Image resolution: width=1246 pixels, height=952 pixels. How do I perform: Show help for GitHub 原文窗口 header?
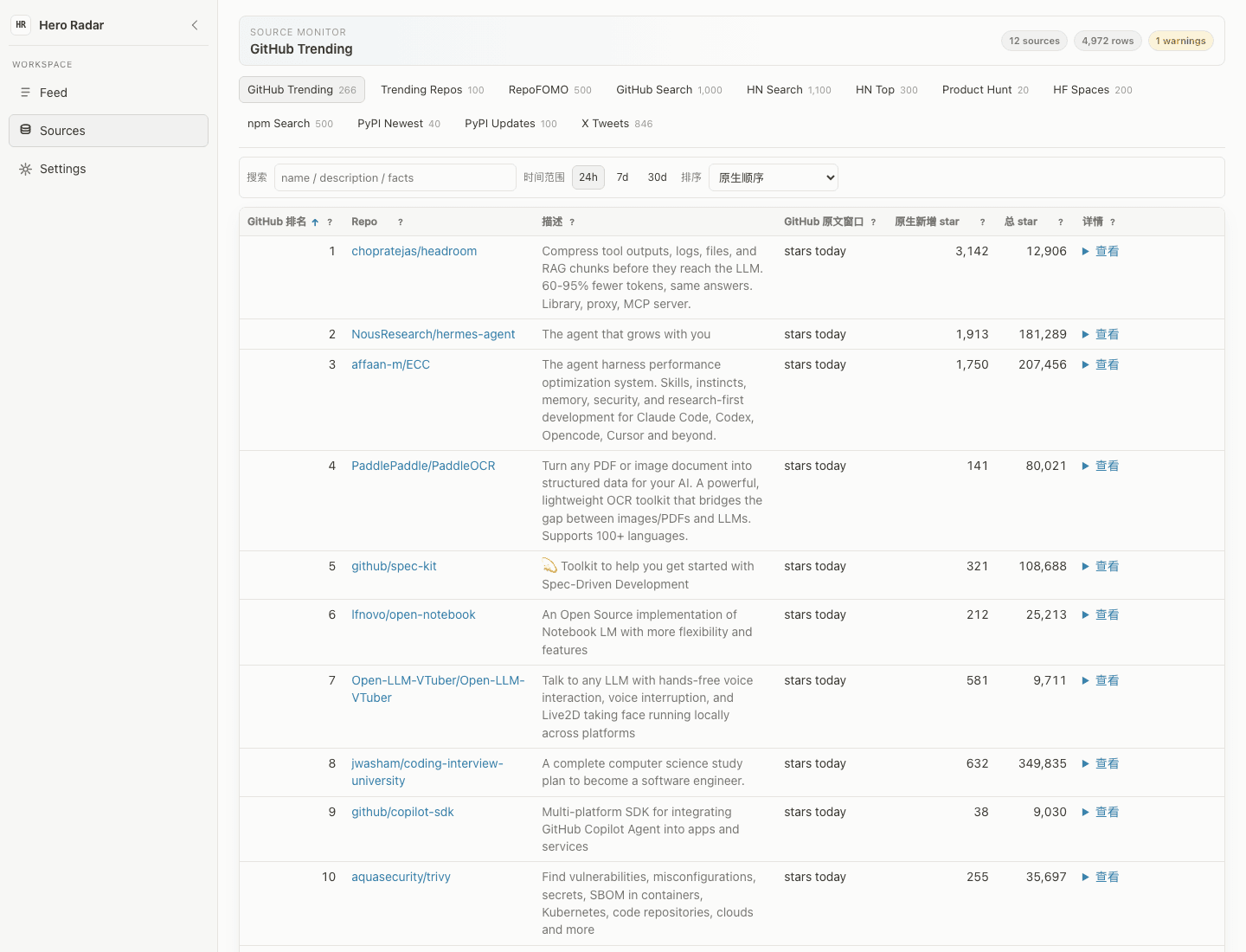(x=873, y=222)
